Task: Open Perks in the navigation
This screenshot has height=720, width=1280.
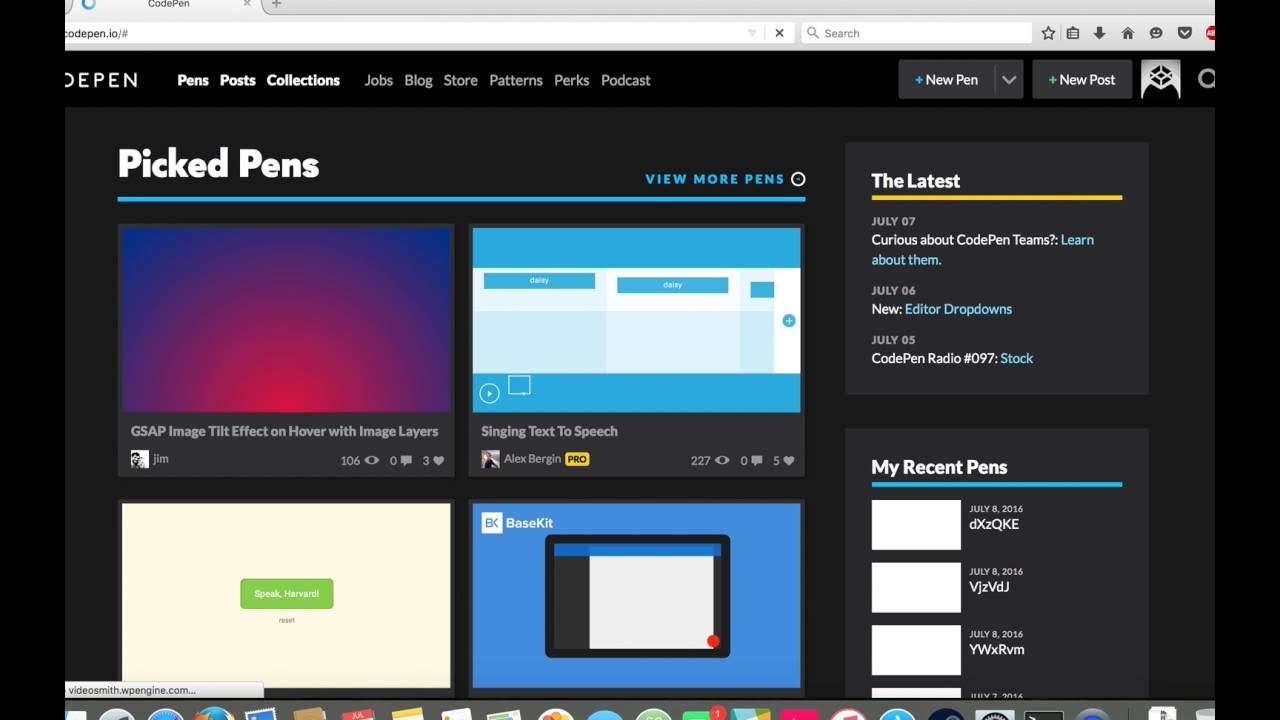Action: (572, 80)
